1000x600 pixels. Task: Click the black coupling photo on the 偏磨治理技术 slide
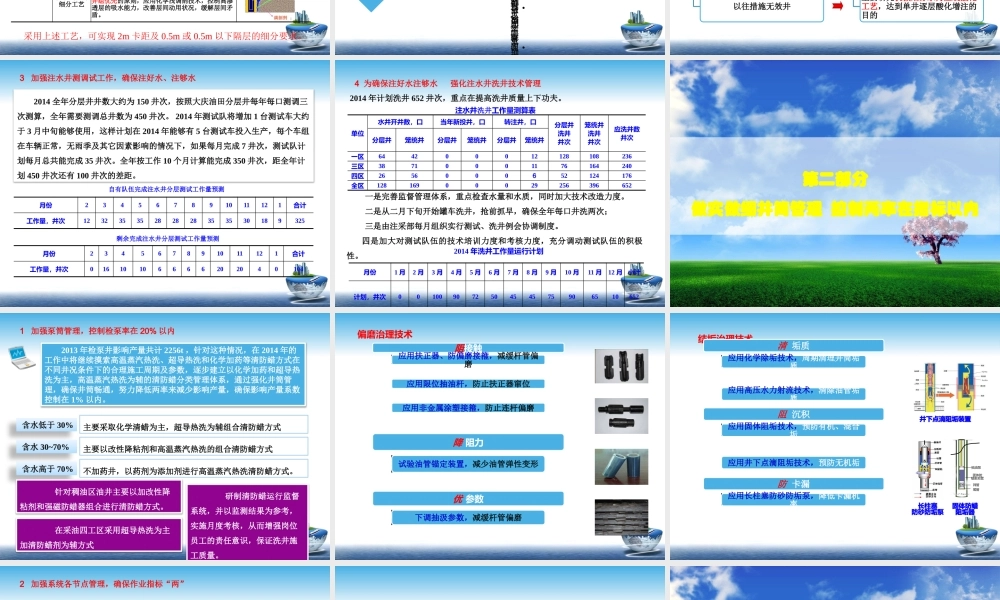pyautogui.click(x=621, y=416)
